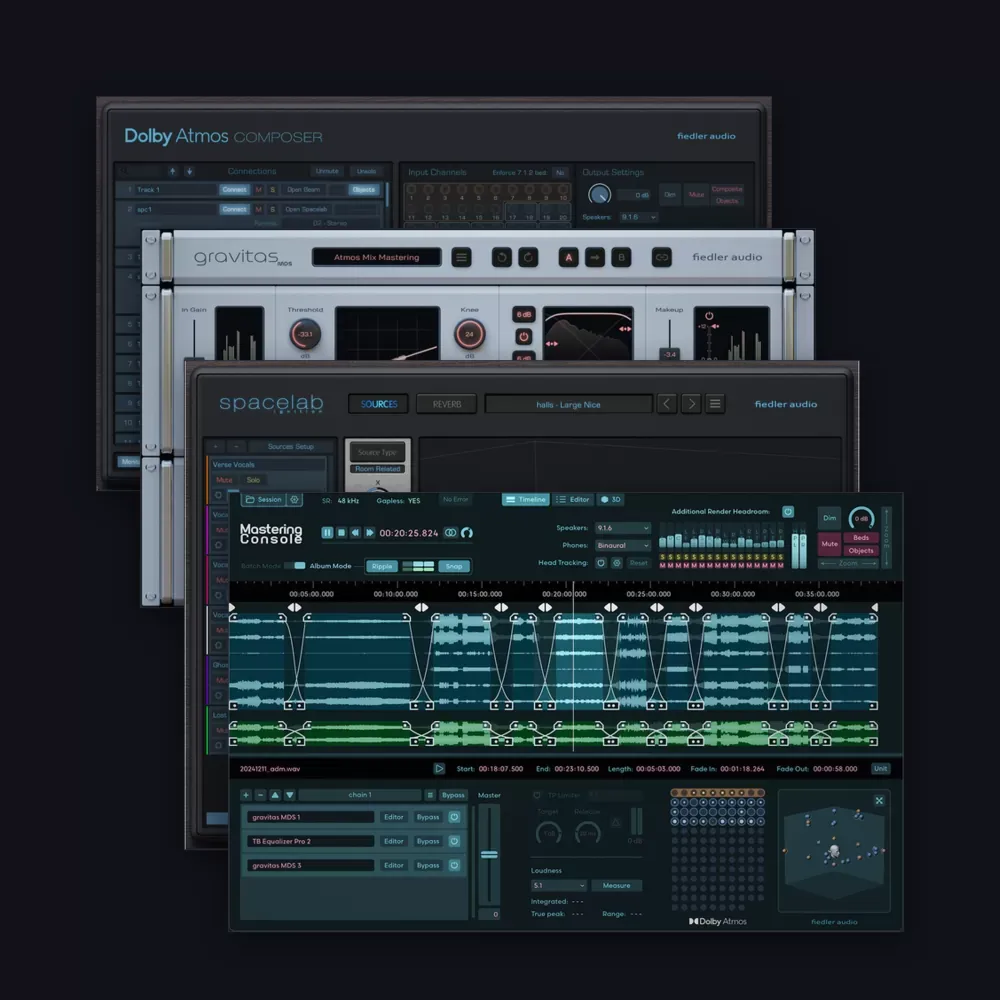Image resolution: width=1000 pixels, height=1000 pixels.
Task: Toggle power for gravitas MDS 3
Action: pos(455,865)
